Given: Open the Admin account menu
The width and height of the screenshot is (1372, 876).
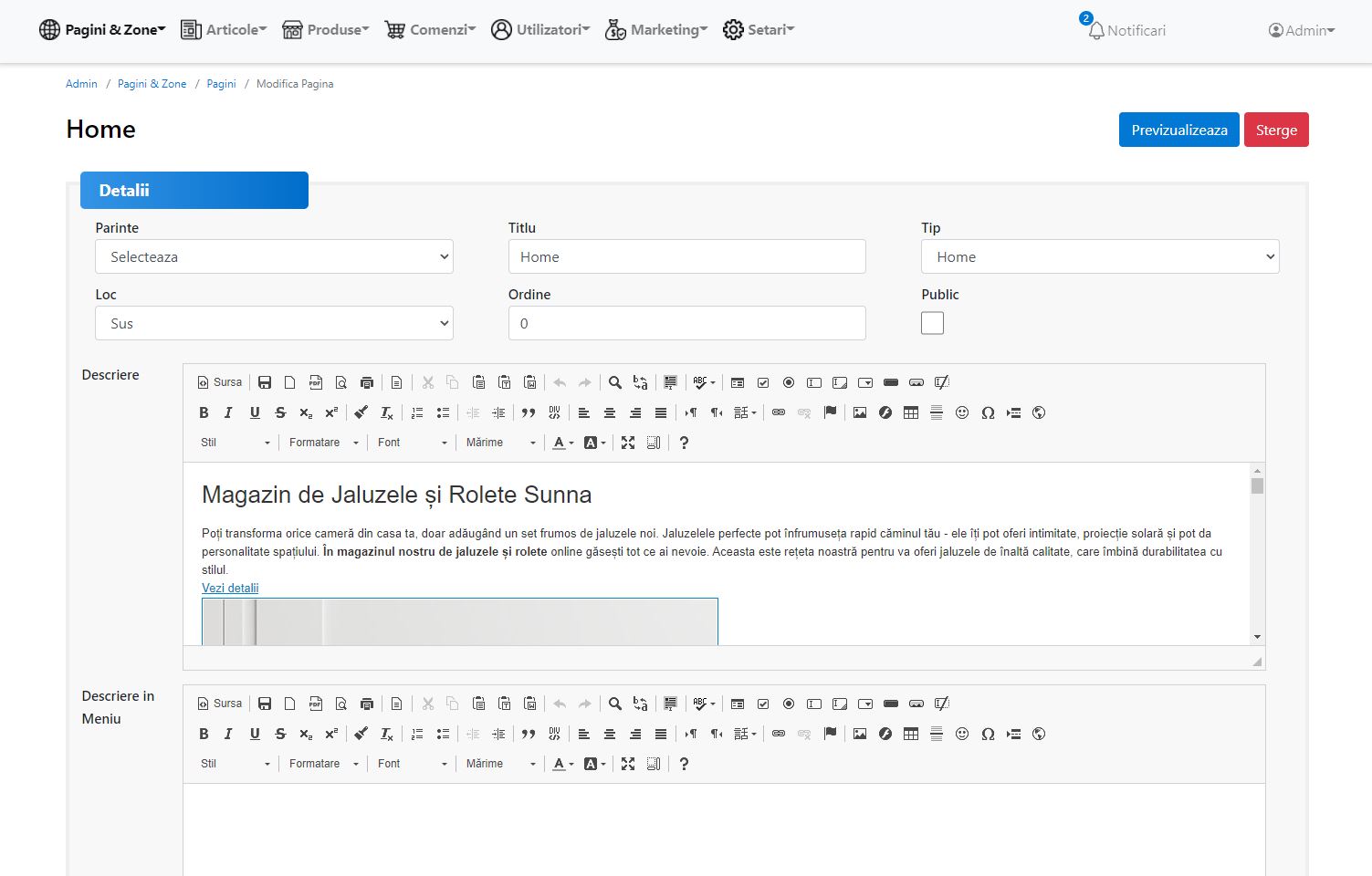Looking at the screenshot, I should click(x=1302, y=30).
